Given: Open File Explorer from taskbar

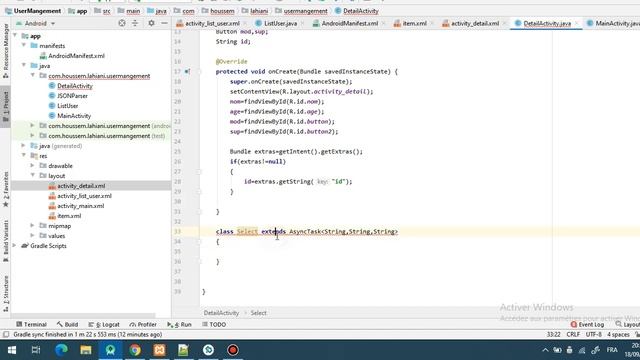Looking at the screenshot, I should click(x=86, y=350).
